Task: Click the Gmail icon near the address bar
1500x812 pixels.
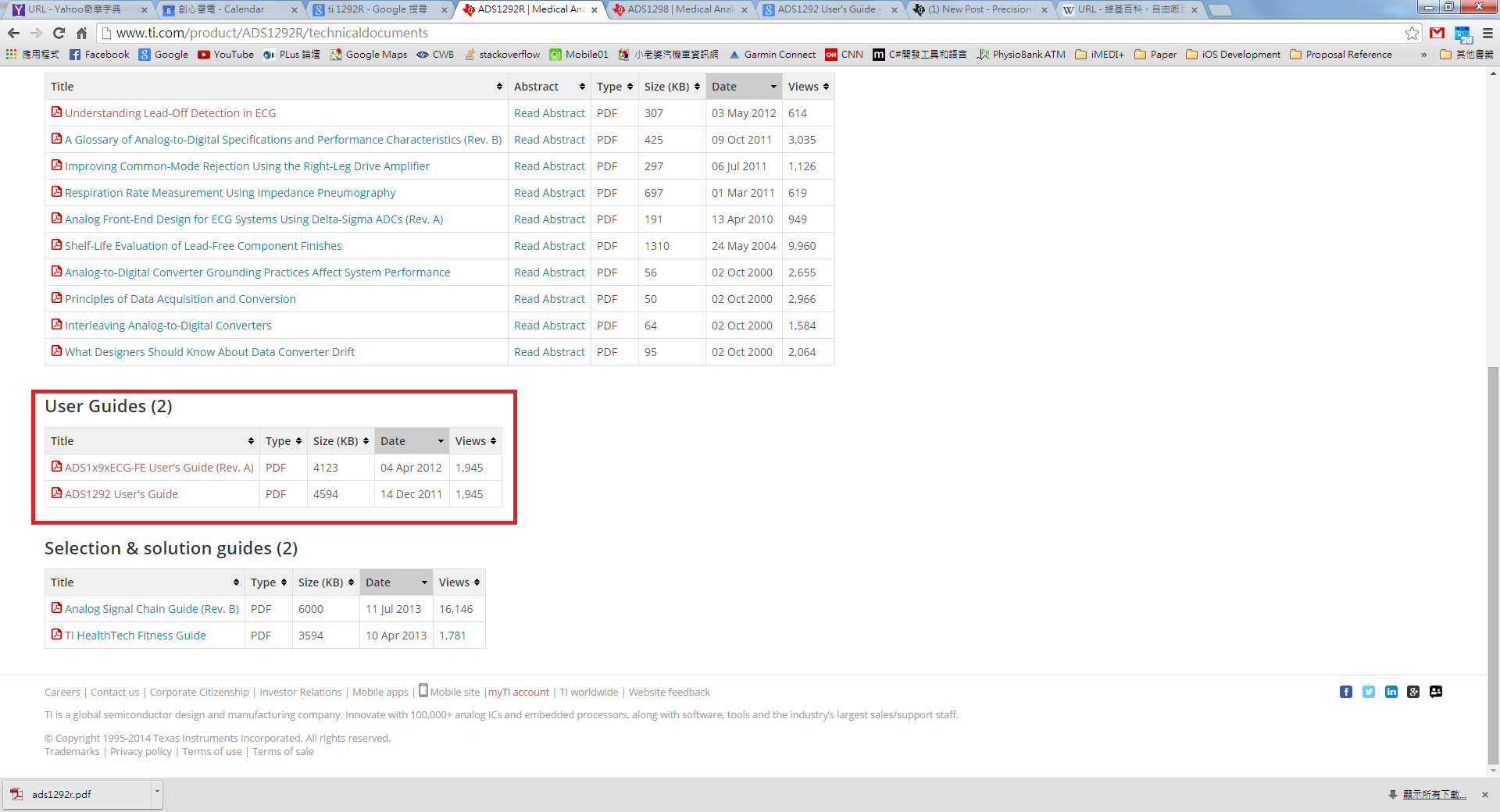Action: (x=1437, y=33)
